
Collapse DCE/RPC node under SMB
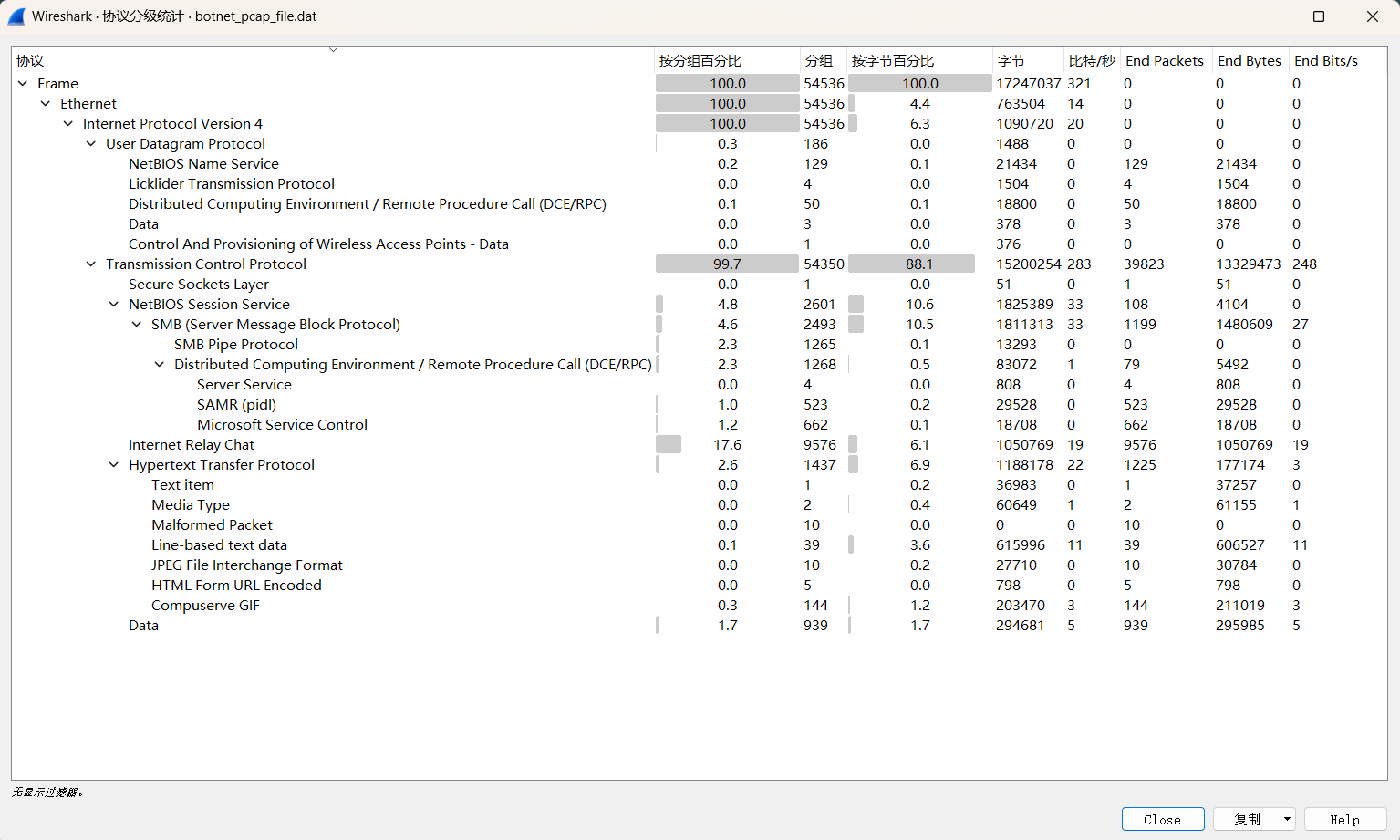pos(160,365)
